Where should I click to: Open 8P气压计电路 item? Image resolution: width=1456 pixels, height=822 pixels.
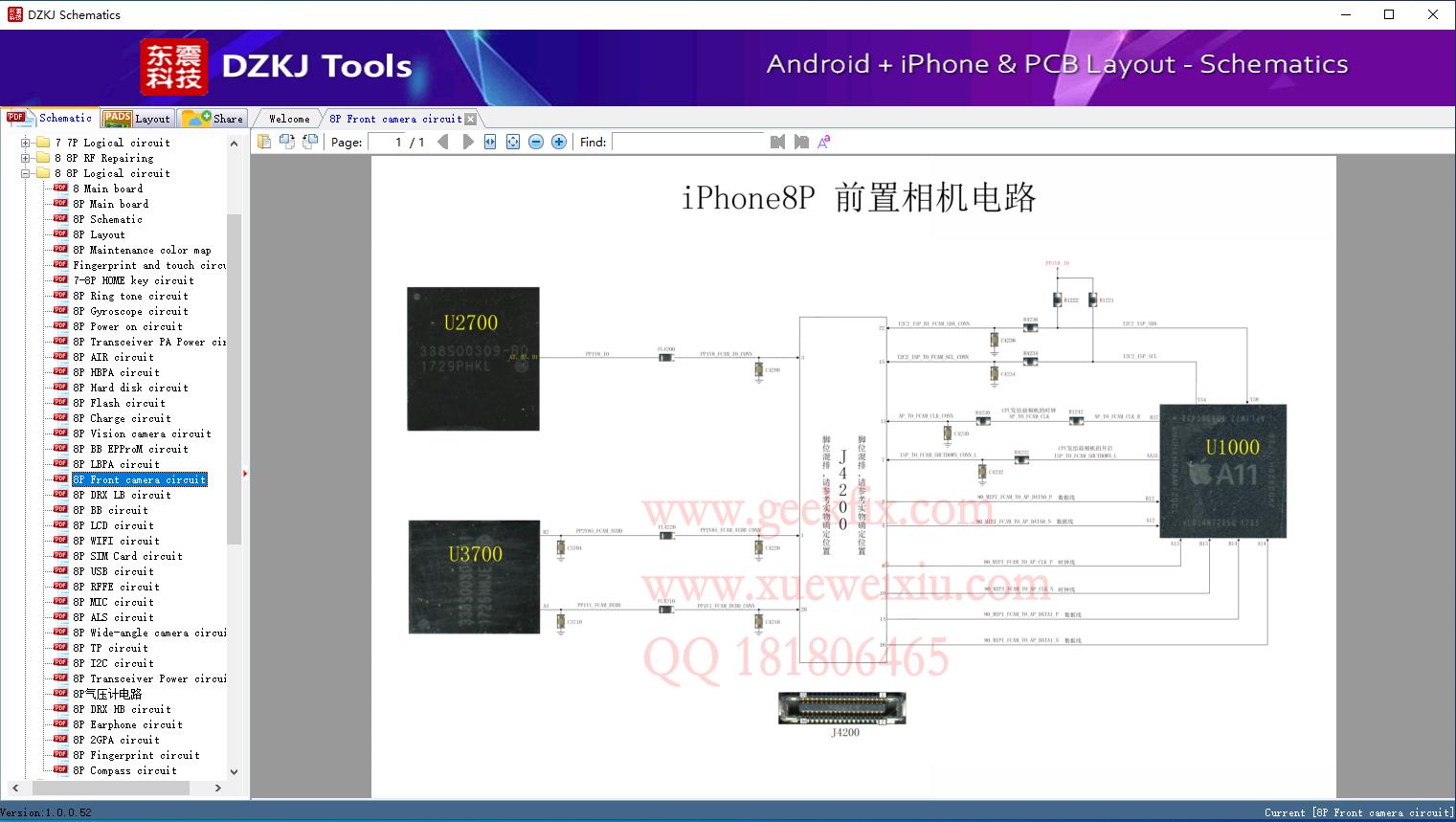tap(107, 694)
